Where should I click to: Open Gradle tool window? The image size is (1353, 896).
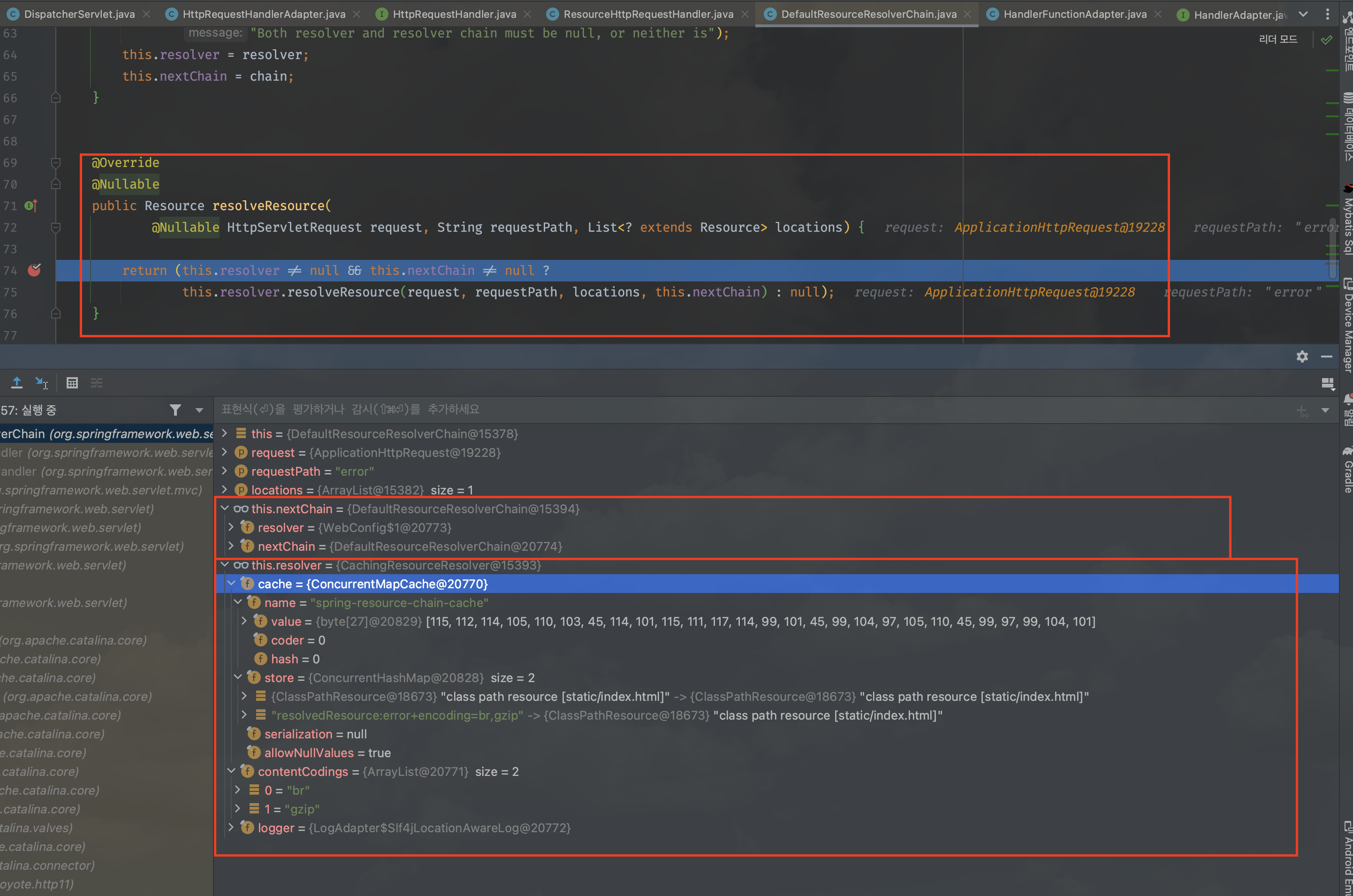click(1347, 470)
